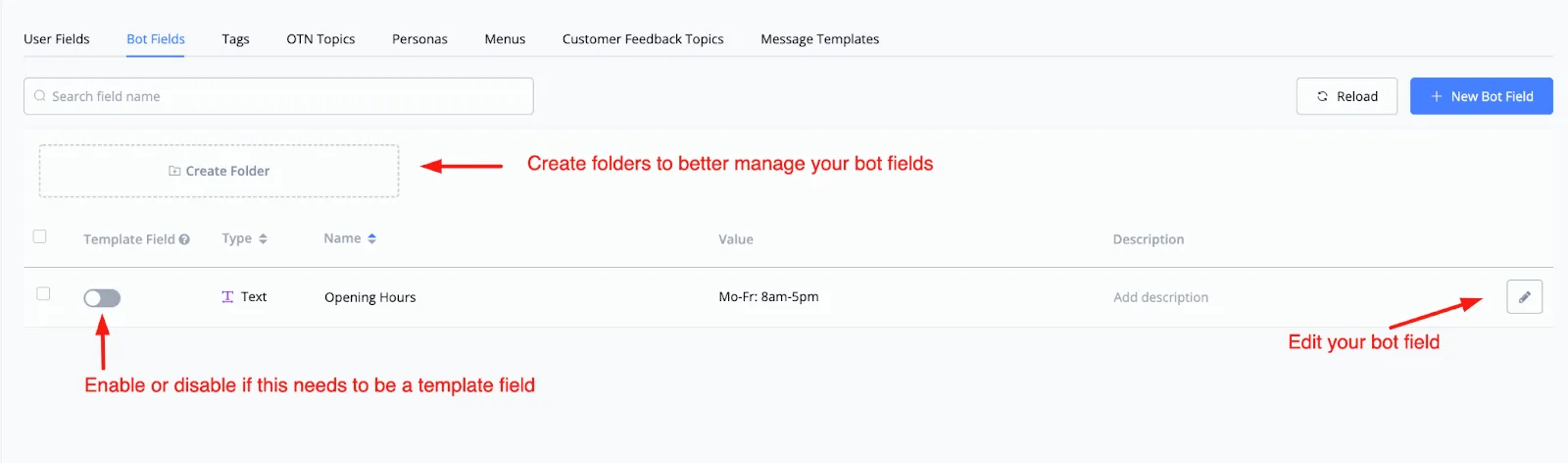Viewport: 1568px width, 463px height.
Task: Click the Reload button
Action: (x=1347, y=96)
